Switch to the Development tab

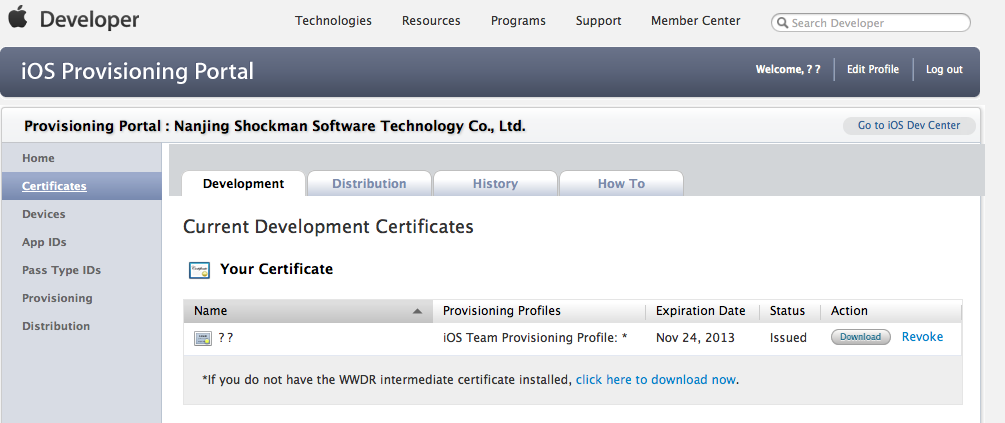click(244, 183)
